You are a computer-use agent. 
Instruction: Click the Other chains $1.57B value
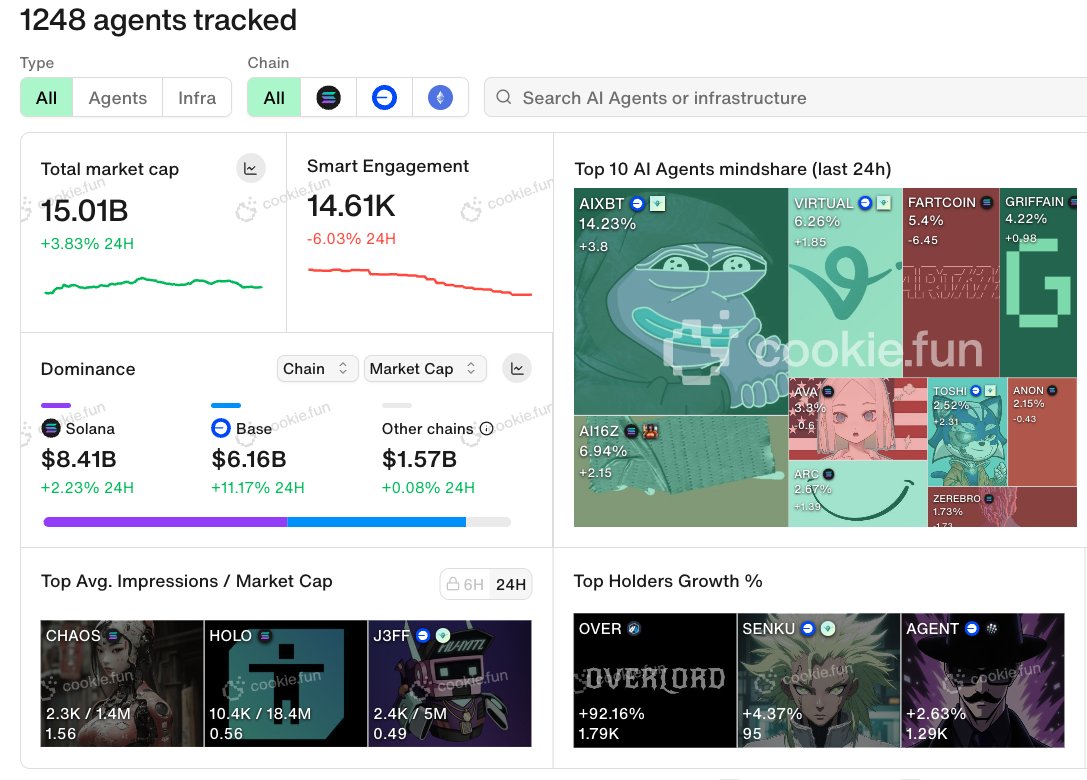419,459
